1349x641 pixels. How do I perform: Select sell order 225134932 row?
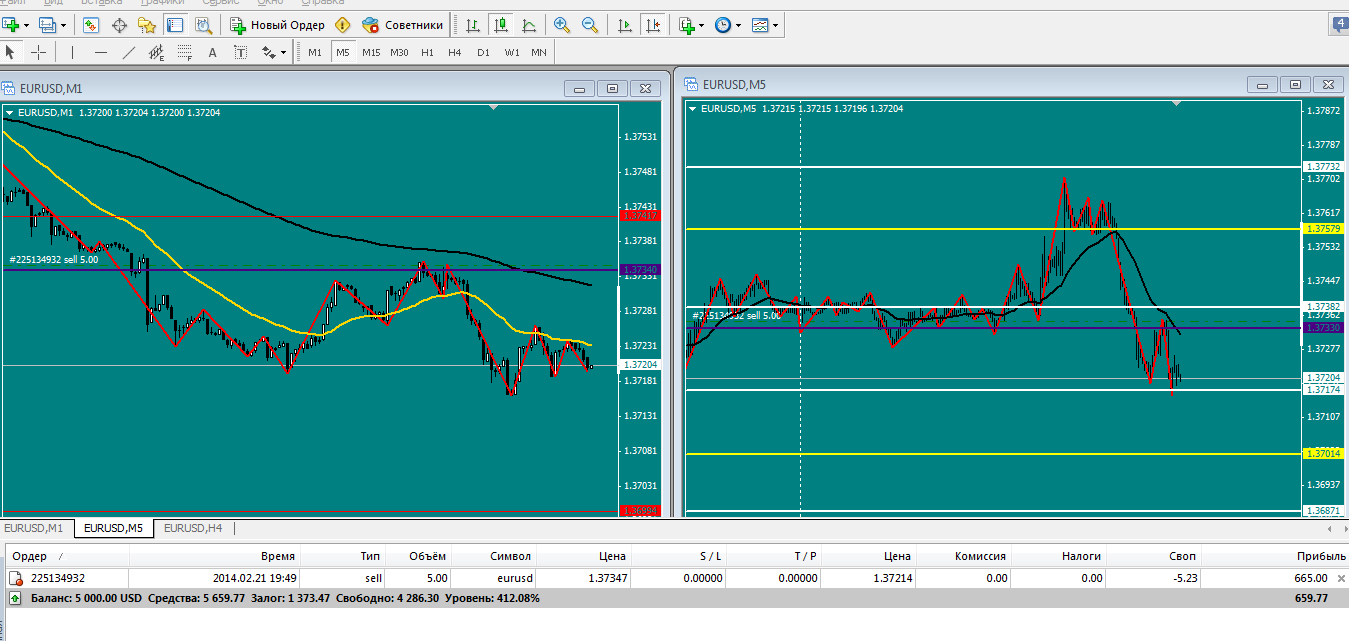click(674, 578)
